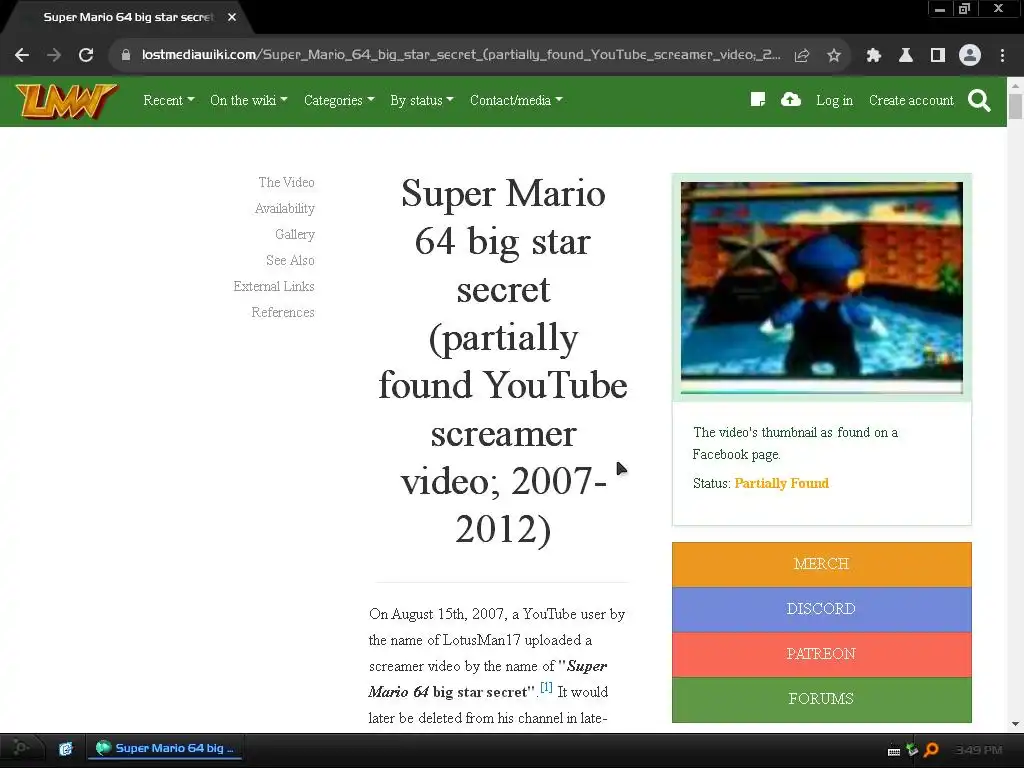Click the browser forward arrow
This screenshot has height=768, width=1024.
pos(54,56)
